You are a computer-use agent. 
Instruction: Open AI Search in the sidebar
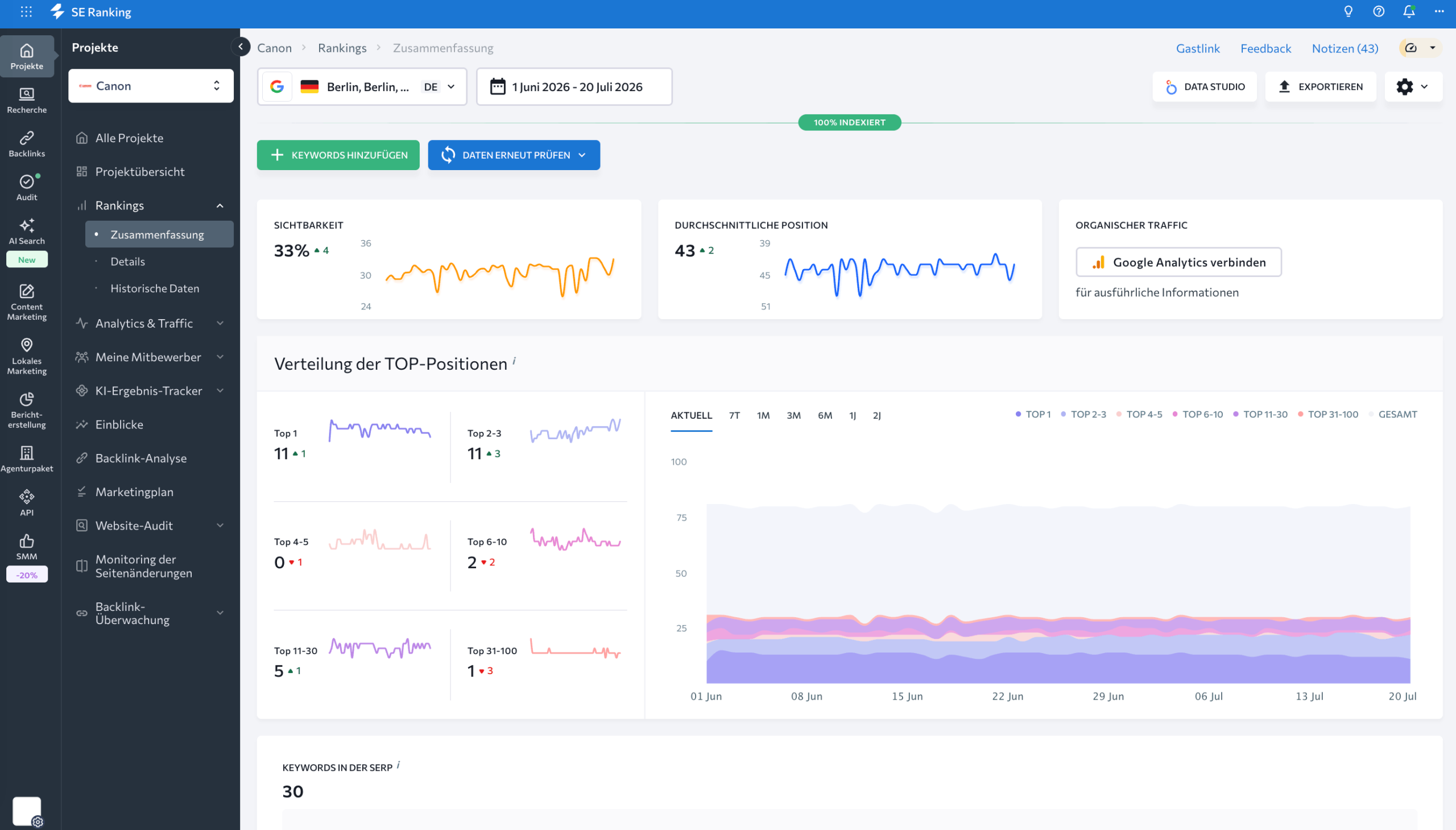point(27,232)
